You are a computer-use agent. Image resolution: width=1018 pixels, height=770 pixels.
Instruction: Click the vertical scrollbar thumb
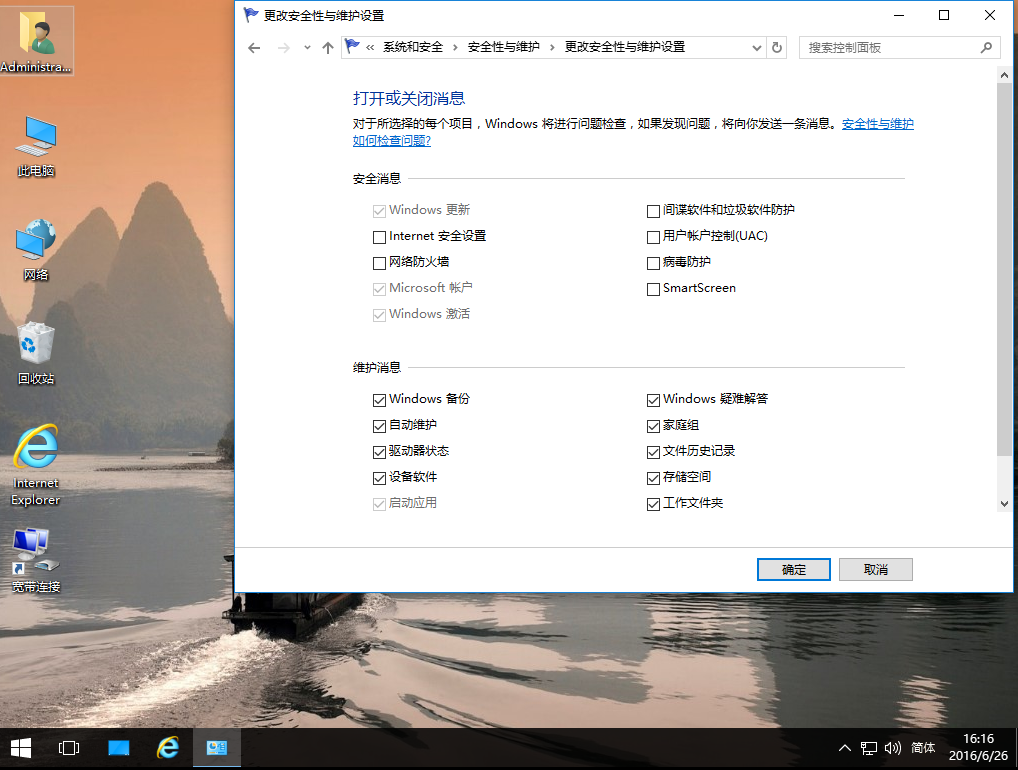[1004, 269]
